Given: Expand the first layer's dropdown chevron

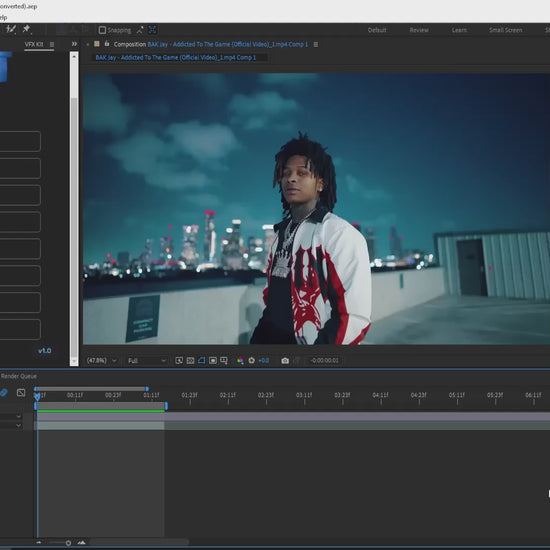Looking at the screenshot, I should click(19, 416).
